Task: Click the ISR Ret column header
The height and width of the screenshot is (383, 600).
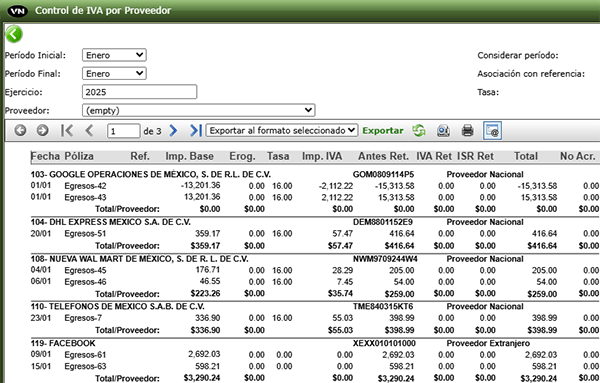Action: (x=475, y=156)
